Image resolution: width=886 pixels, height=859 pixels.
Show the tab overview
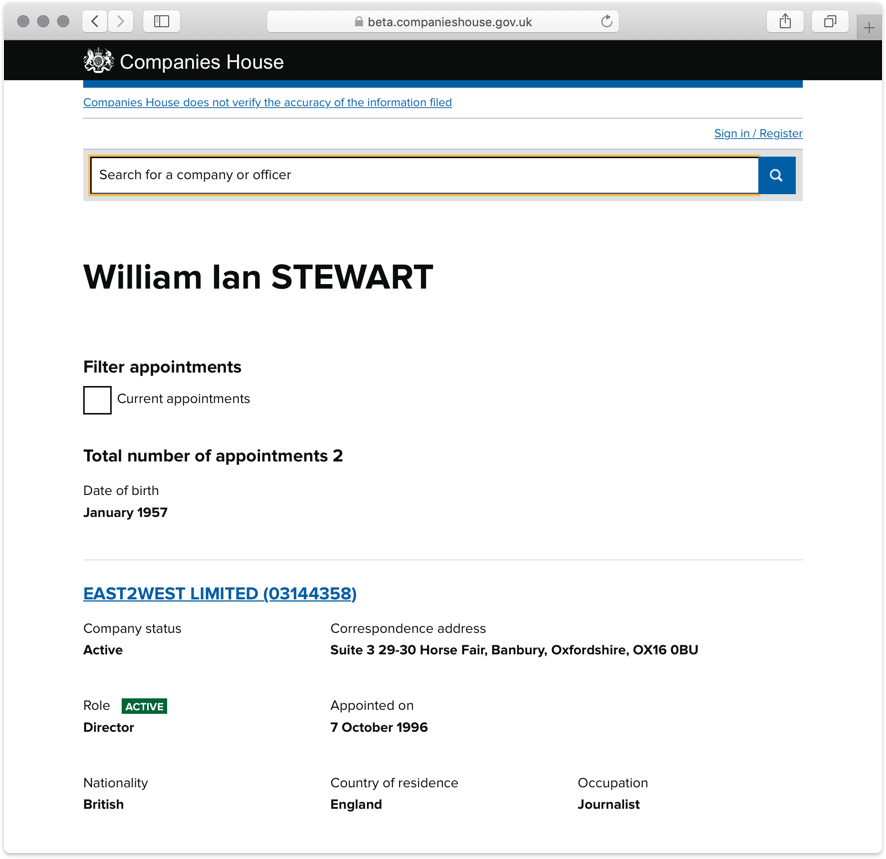tap(830, 21)
